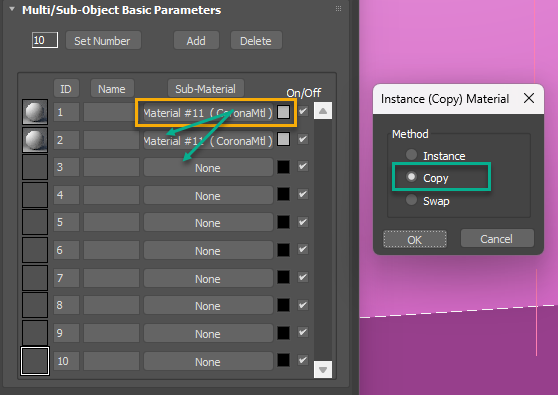Toggle On/Off checkbox for ID 2
This screenshot has height=395, width=558.
click(x=303, y=139)
